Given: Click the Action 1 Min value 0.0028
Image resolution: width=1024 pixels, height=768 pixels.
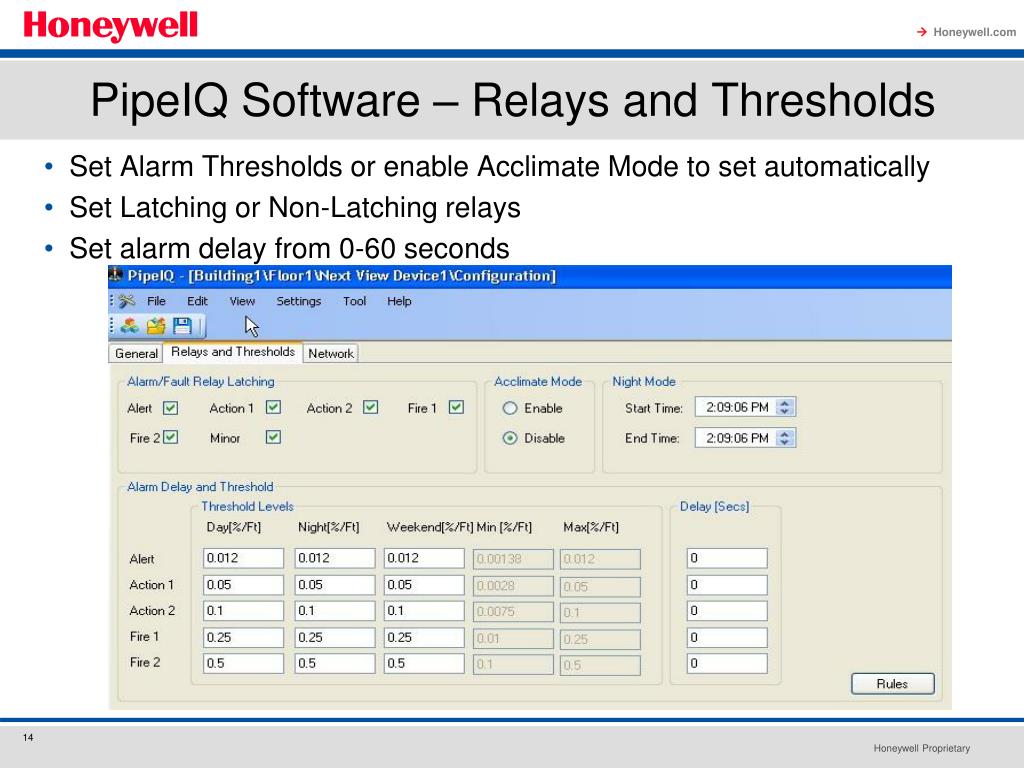Looking at the screenshot, I should 513,586.
